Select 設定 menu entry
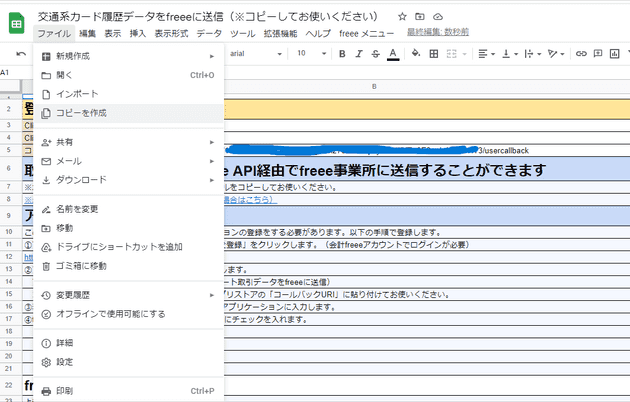630x402 pixels. [129, 362]
